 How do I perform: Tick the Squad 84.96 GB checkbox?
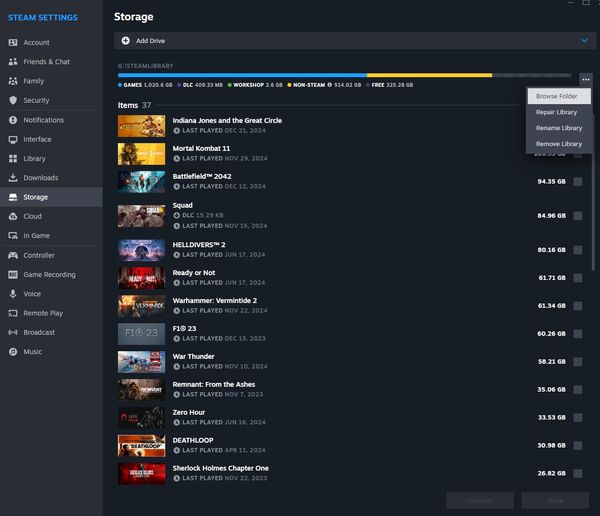click(x=578, y=216)
